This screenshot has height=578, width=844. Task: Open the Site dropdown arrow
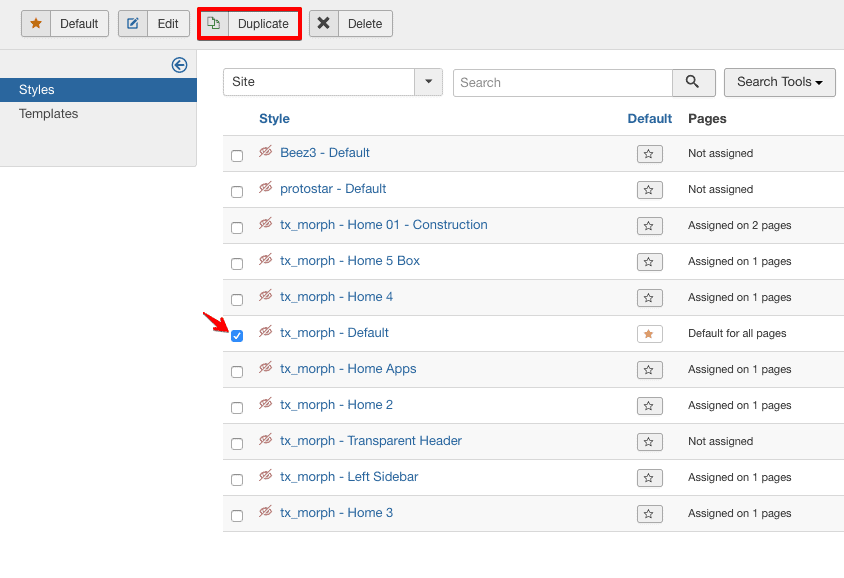point(428,82)
